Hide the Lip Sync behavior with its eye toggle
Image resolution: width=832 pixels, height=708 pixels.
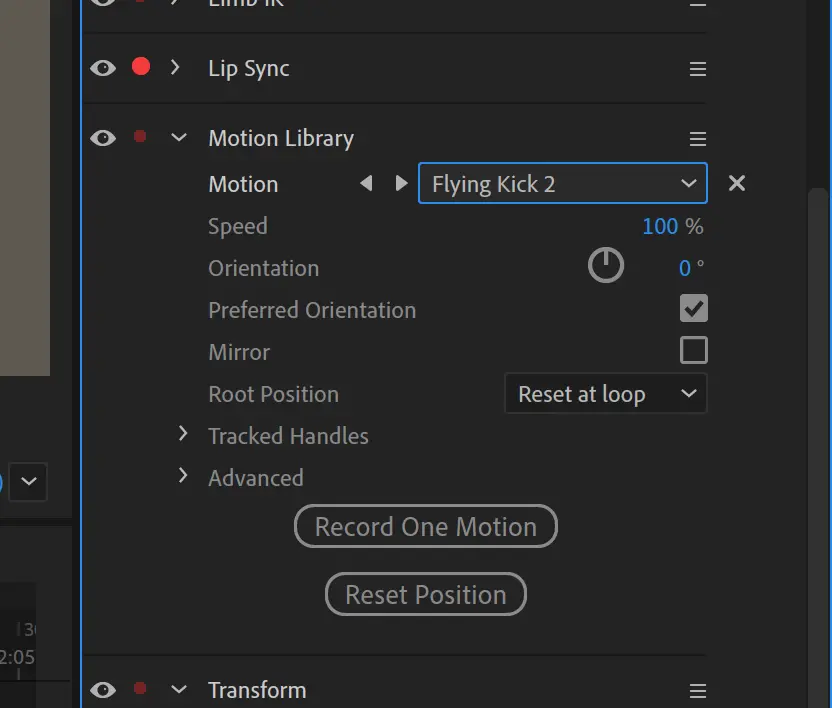pyautogui.click(x=102, y=68)
